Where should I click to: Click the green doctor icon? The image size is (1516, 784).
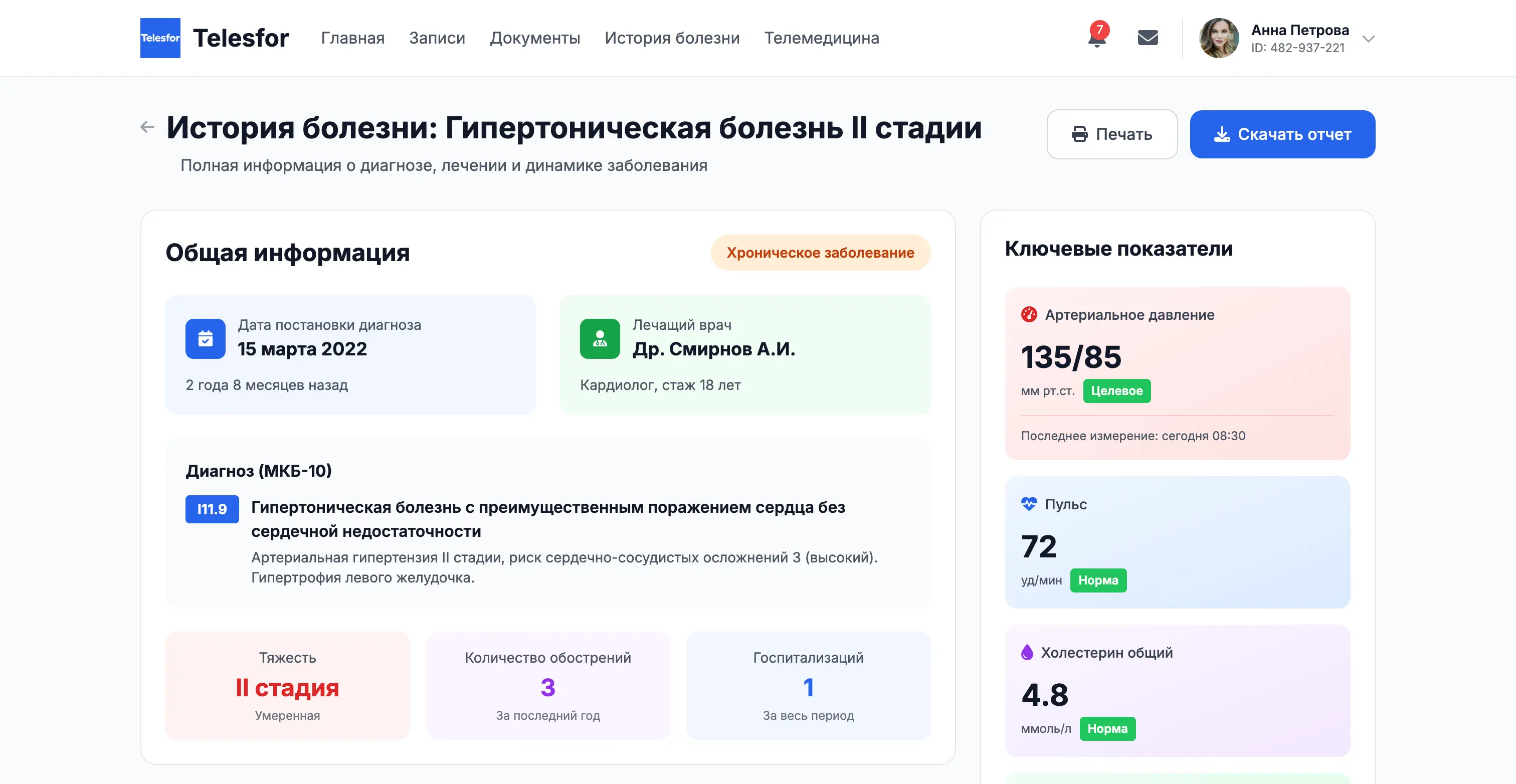click(x=600, y=339)
